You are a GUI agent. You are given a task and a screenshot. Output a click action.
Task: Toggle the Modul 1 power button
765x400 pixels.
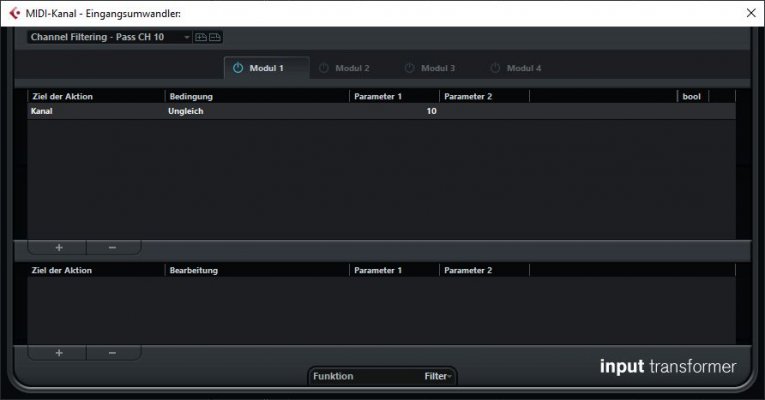click(238, 68)
